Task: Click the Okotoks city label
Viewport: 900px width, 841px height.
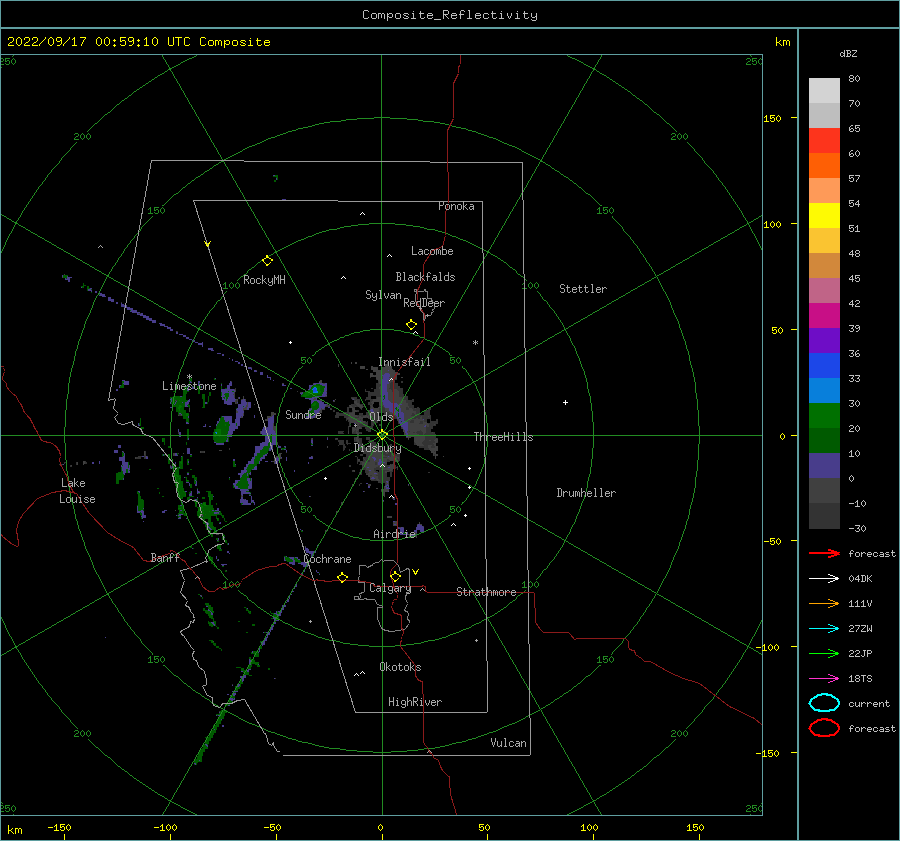Action: pos(400,667)
